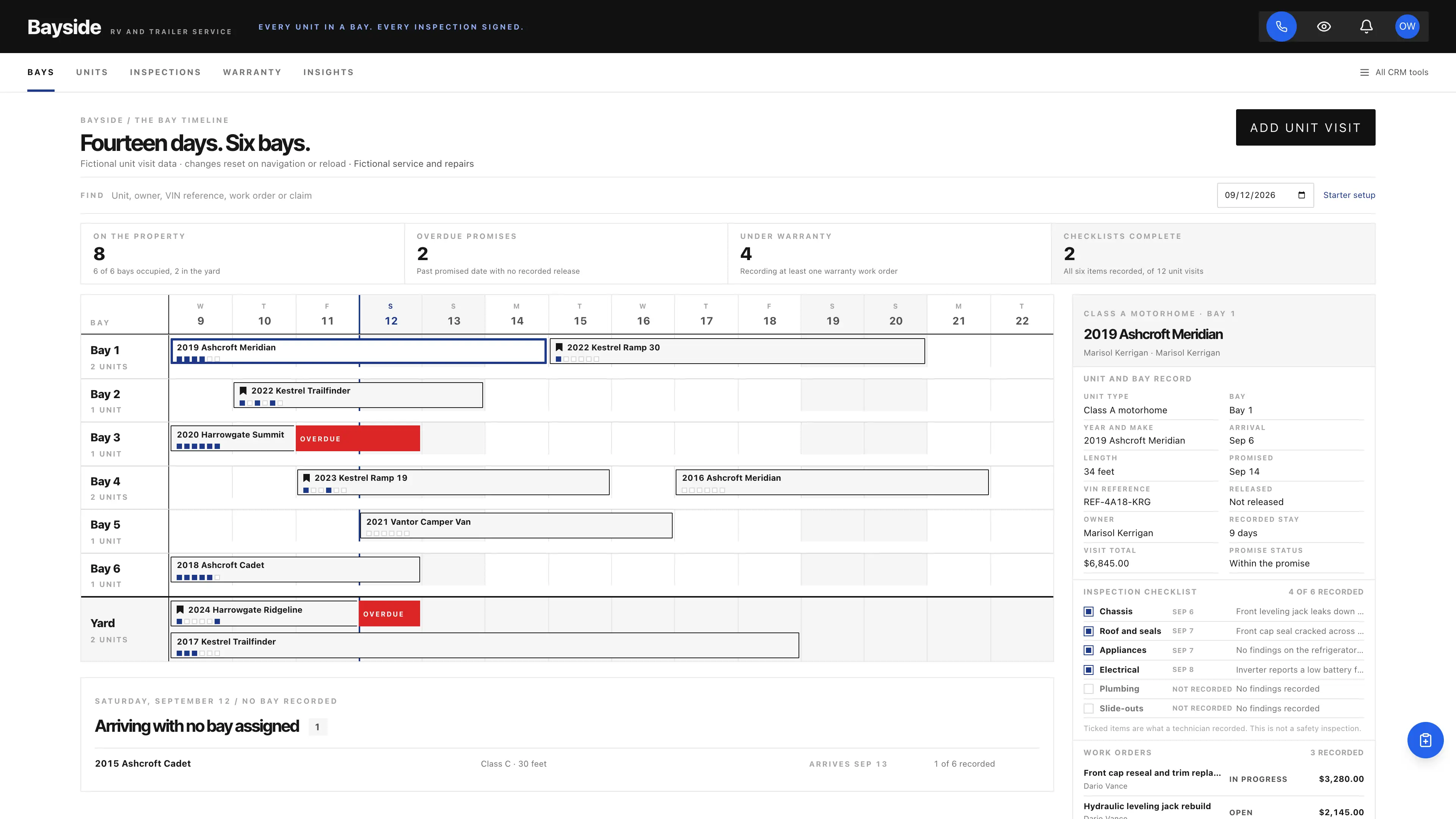Select the 2018 Ashcroft Cadet bar

(x=295, y=569)
